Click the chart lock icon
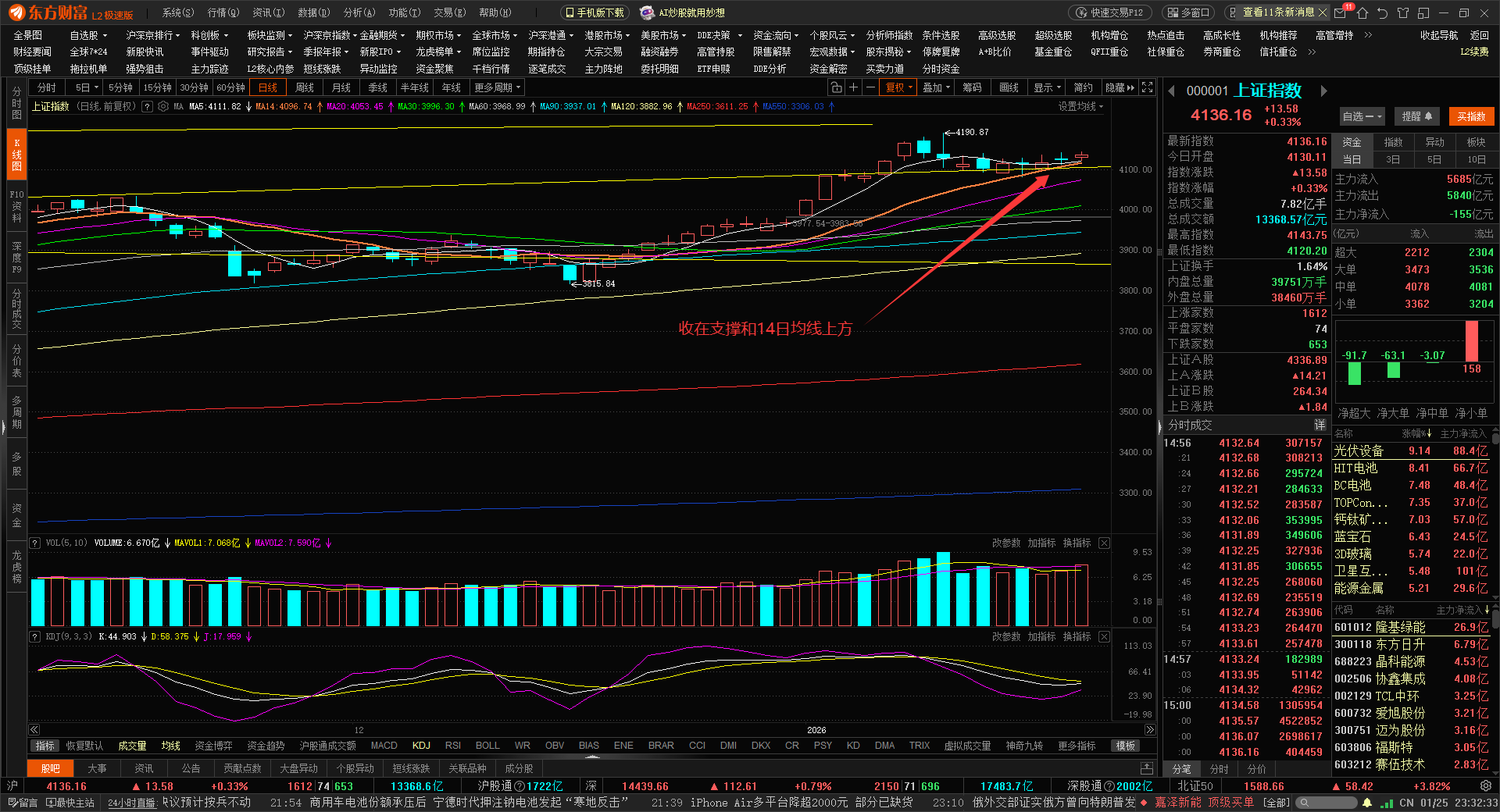The width and height of the screenshot is (1500, 812). coord(836,87)
